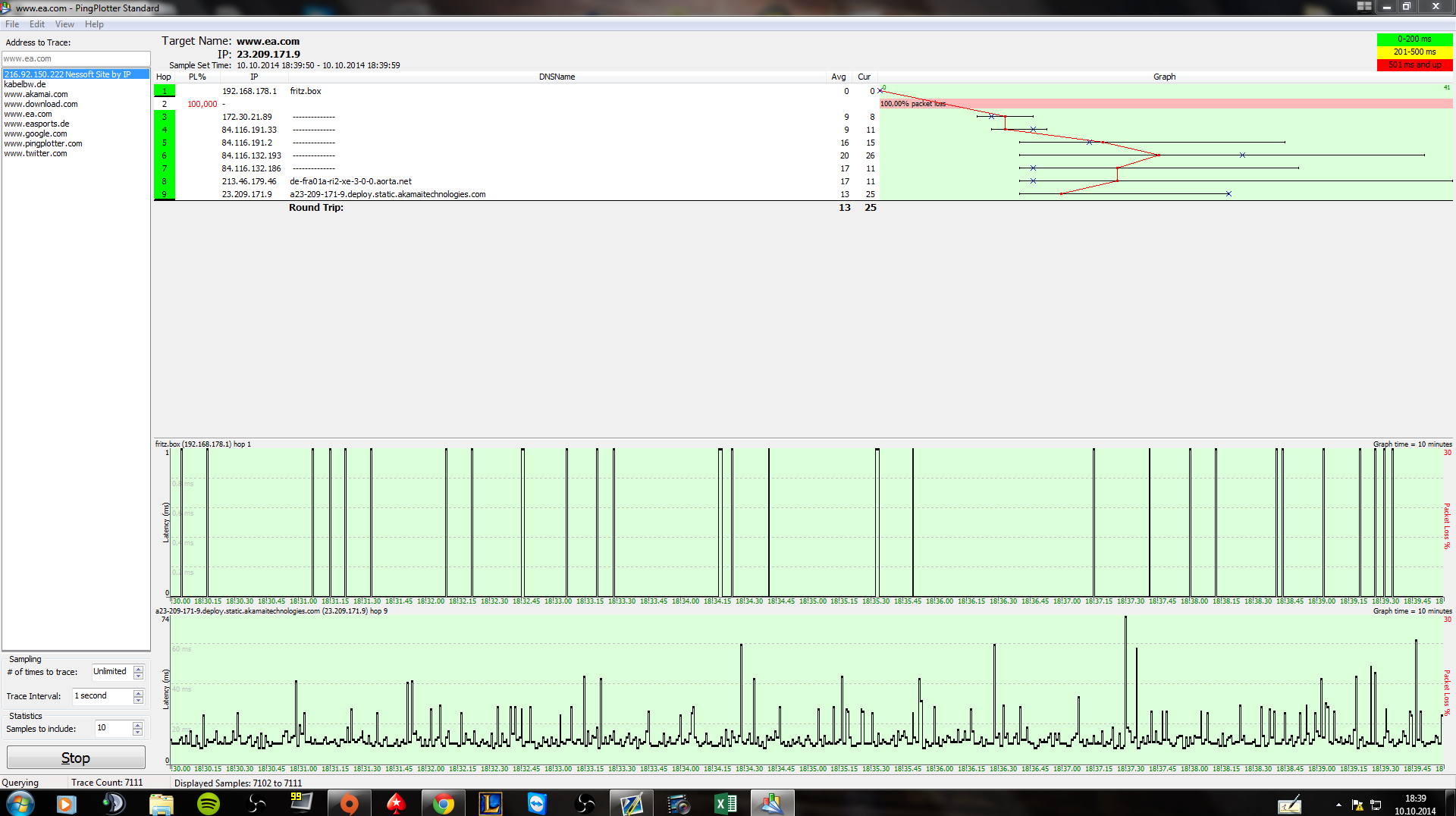The height and width of the screenshot is (816, 1456).
Task: Open Excel from the taskbar
Action: pos(725,803)
